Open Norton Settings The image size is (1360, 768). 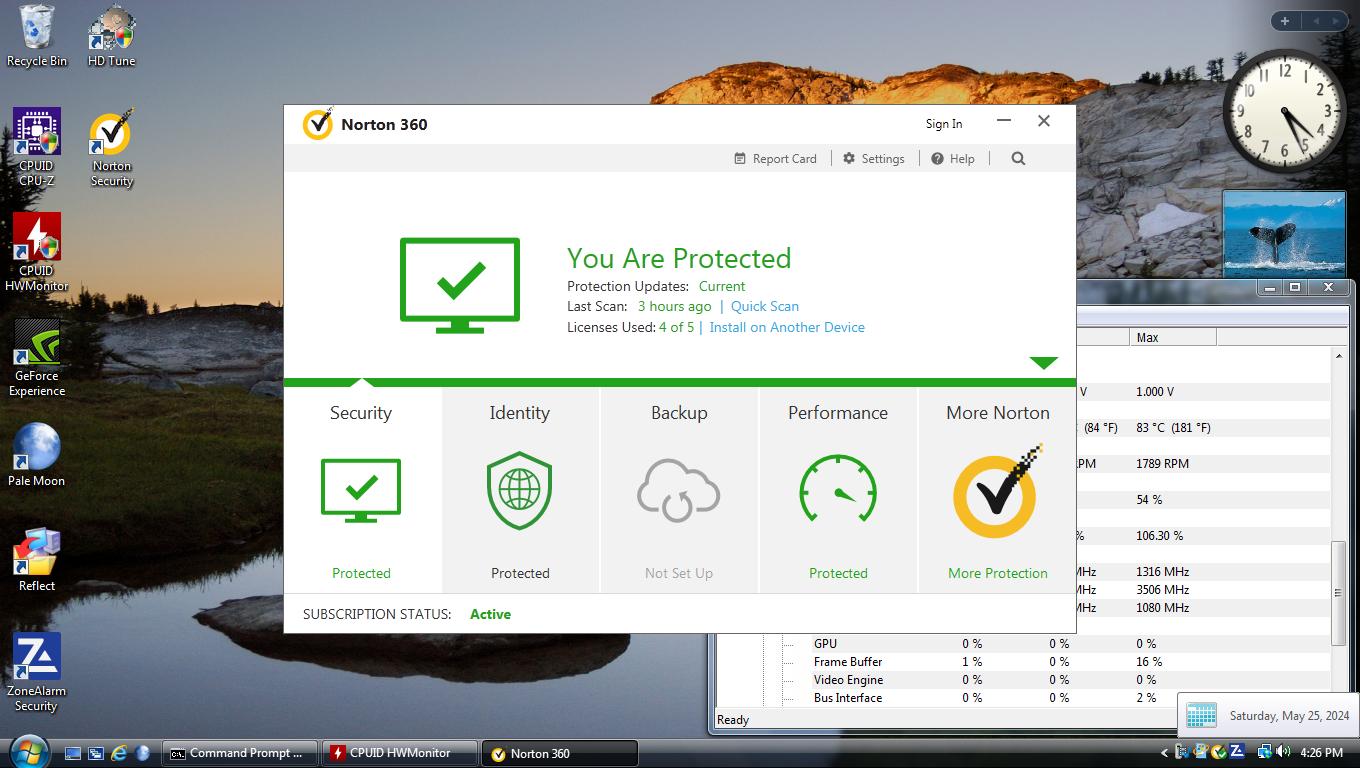[873, 158]
